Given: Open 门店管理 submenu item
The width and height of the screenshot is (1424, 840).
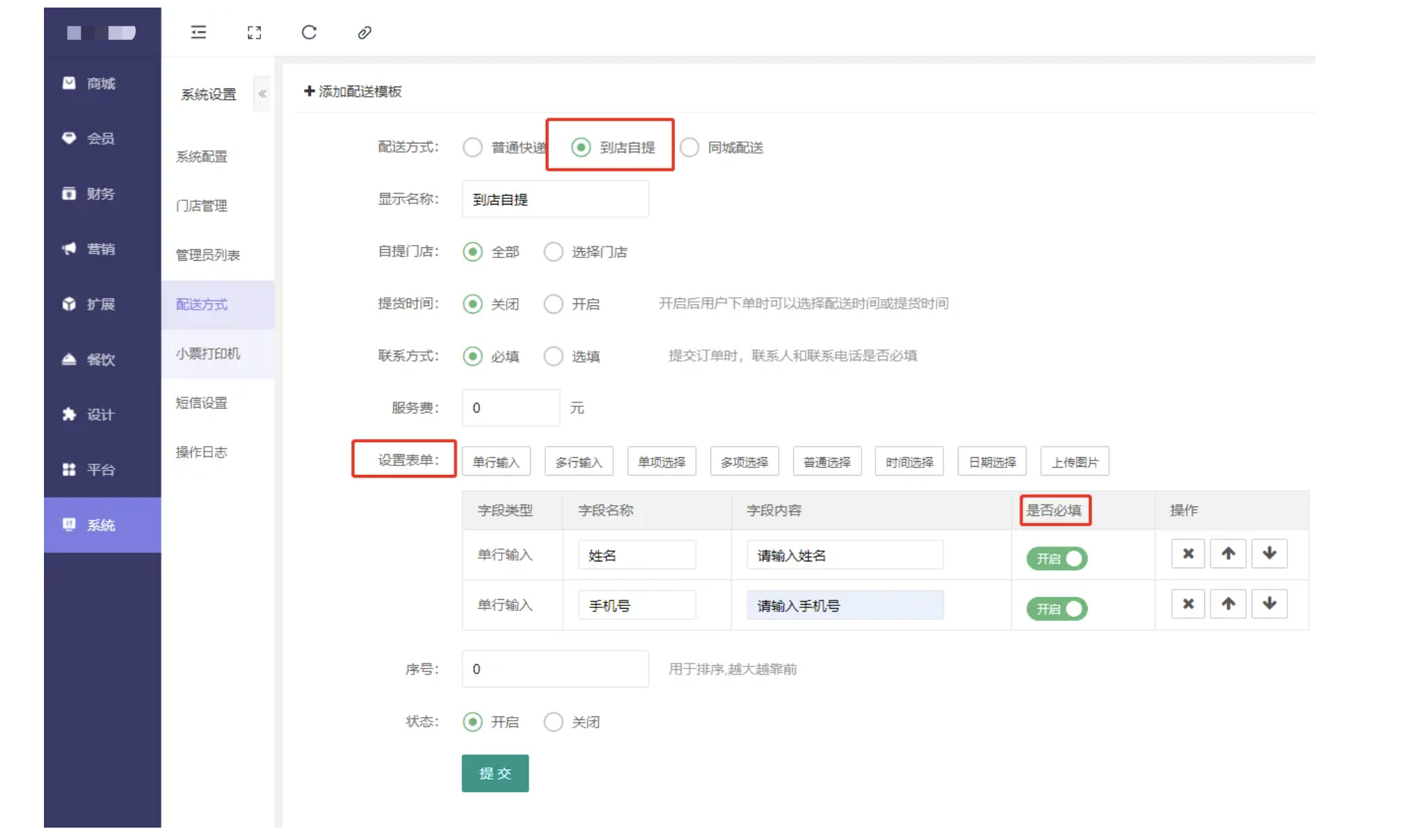Looking at the screenshot, I should (218, 206).
